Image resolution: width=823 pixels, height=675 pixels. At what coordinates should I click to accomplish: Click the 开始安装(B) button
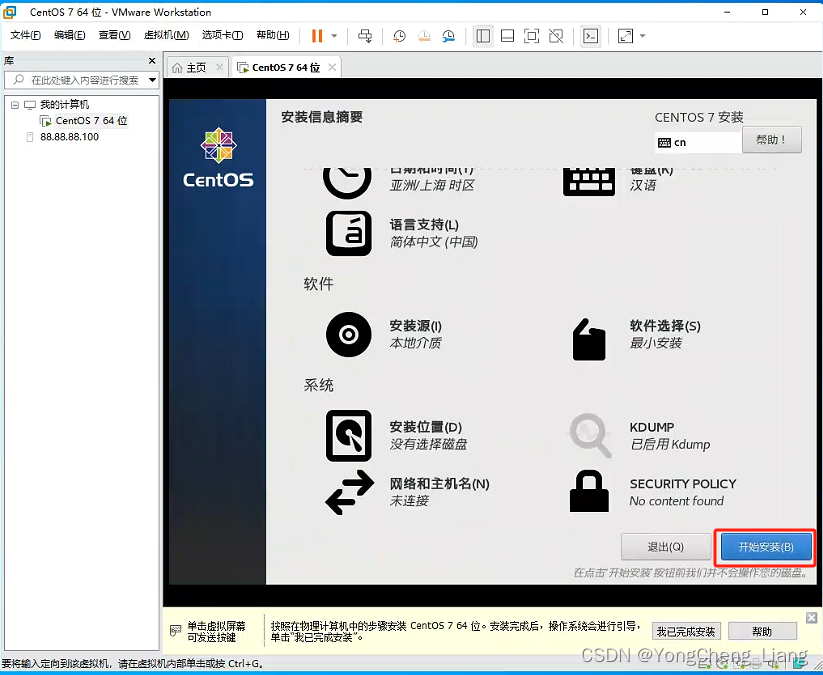[766, 547]
